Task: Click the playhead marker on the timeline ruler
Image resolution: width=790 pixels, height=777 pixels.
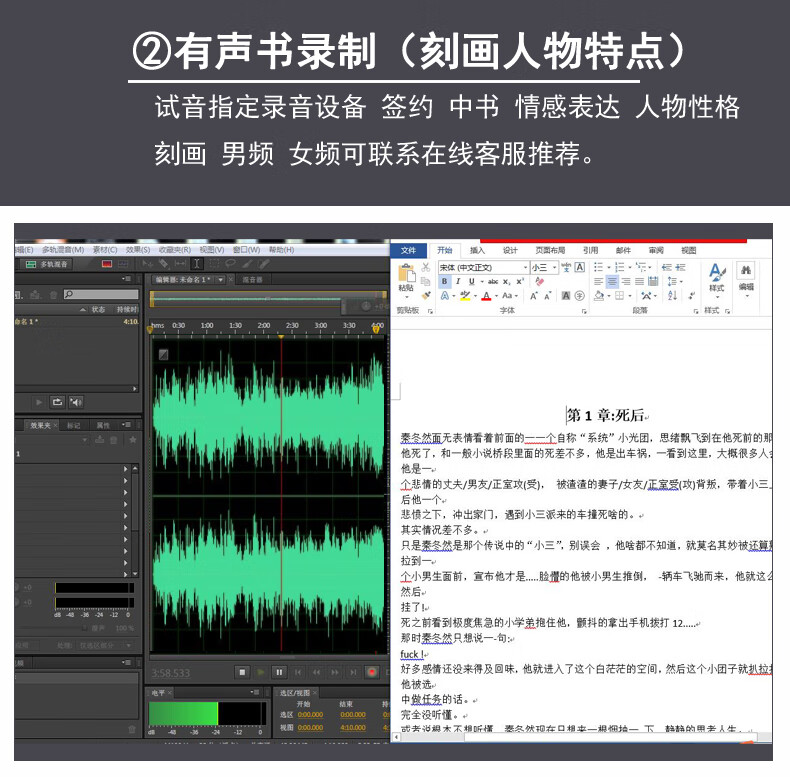Action: (x=281, y=336)
